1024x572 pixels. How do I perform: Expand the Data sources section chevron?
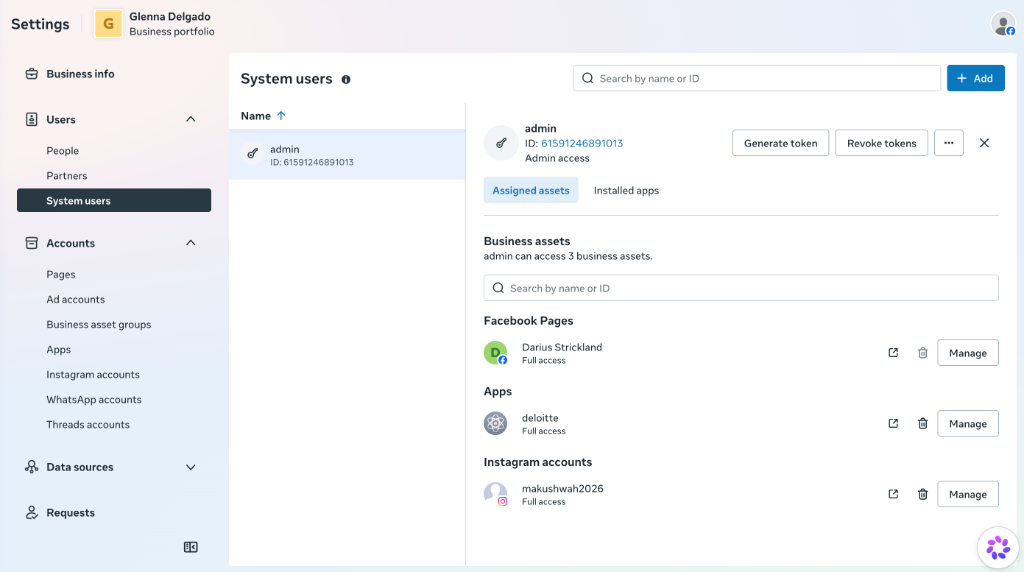coord(191,467)
